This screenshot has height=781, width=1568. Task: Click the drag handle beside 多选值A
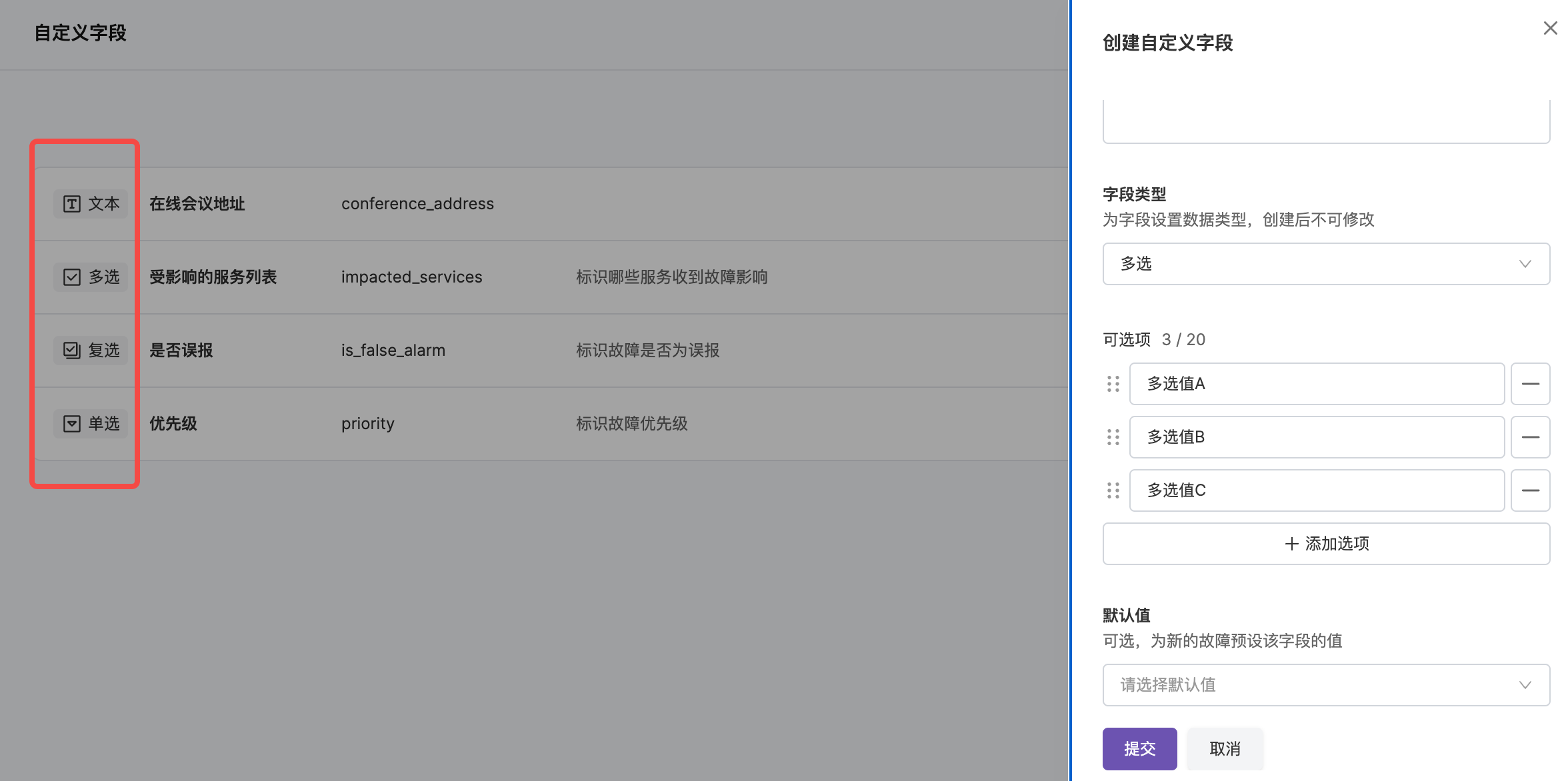tap(1112, 383)
